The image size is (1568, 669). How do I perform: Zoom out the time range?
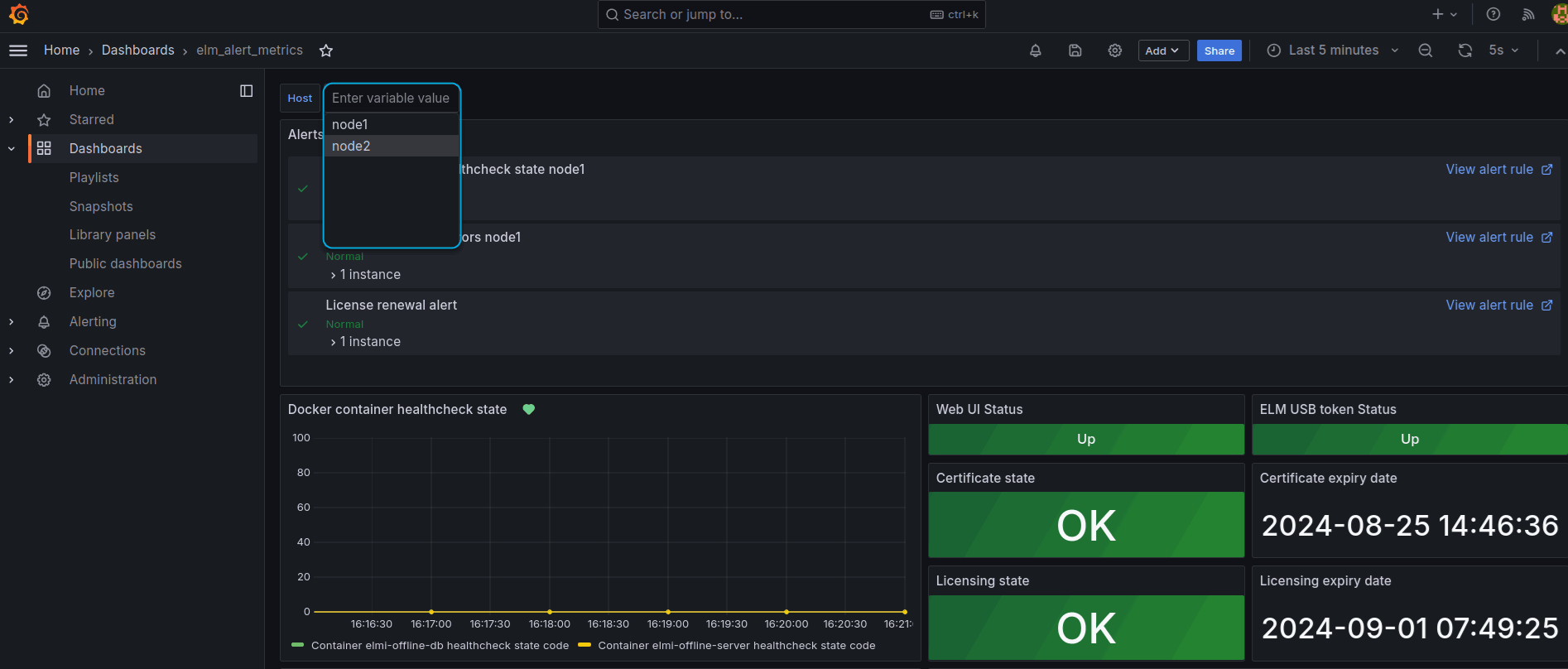click(x=1426, y=51)
